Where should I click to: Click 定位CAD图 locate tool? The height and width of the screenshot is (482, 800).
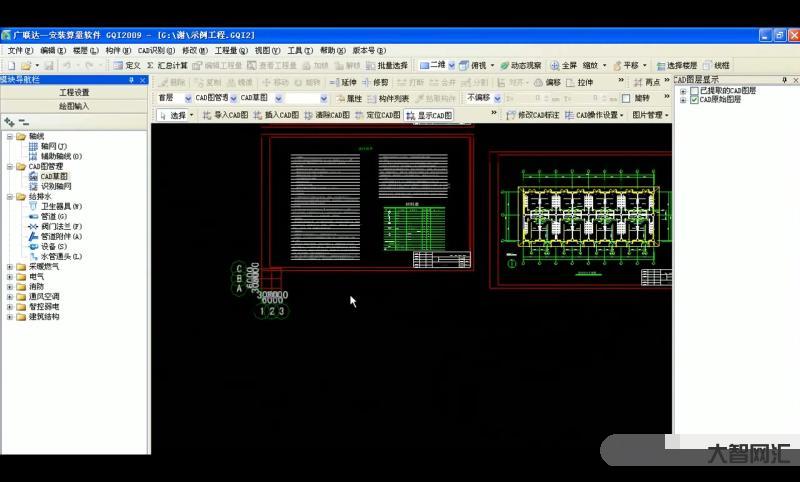click(378, 115)
